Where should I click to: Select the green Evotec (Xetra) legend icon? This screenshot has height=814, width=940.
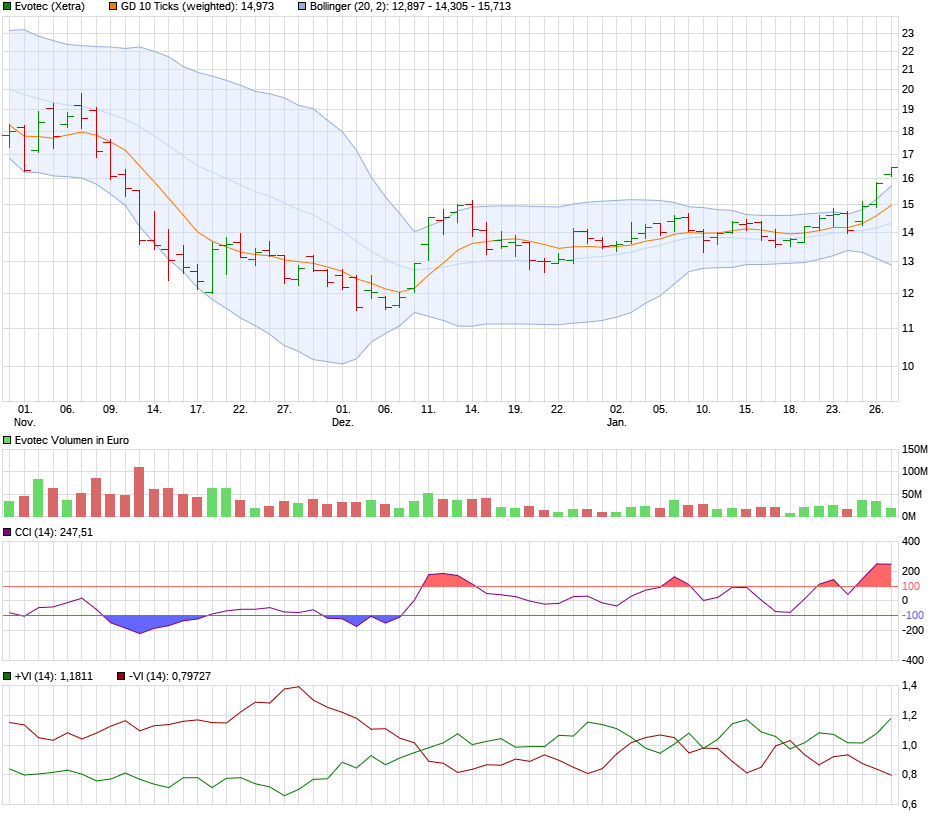coord(9,8)
